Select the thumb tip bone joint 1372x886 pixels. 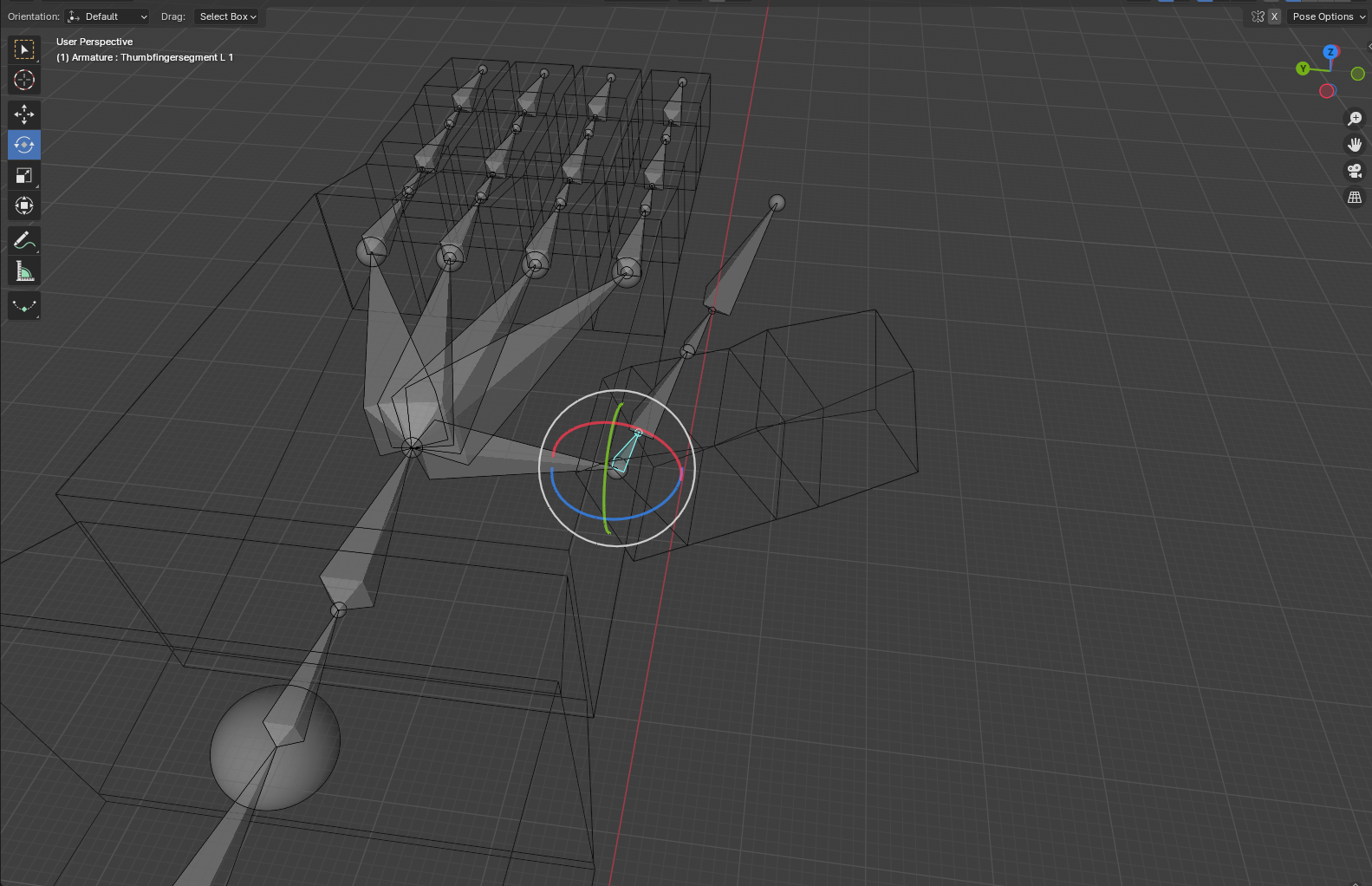[x=777, y=203]
